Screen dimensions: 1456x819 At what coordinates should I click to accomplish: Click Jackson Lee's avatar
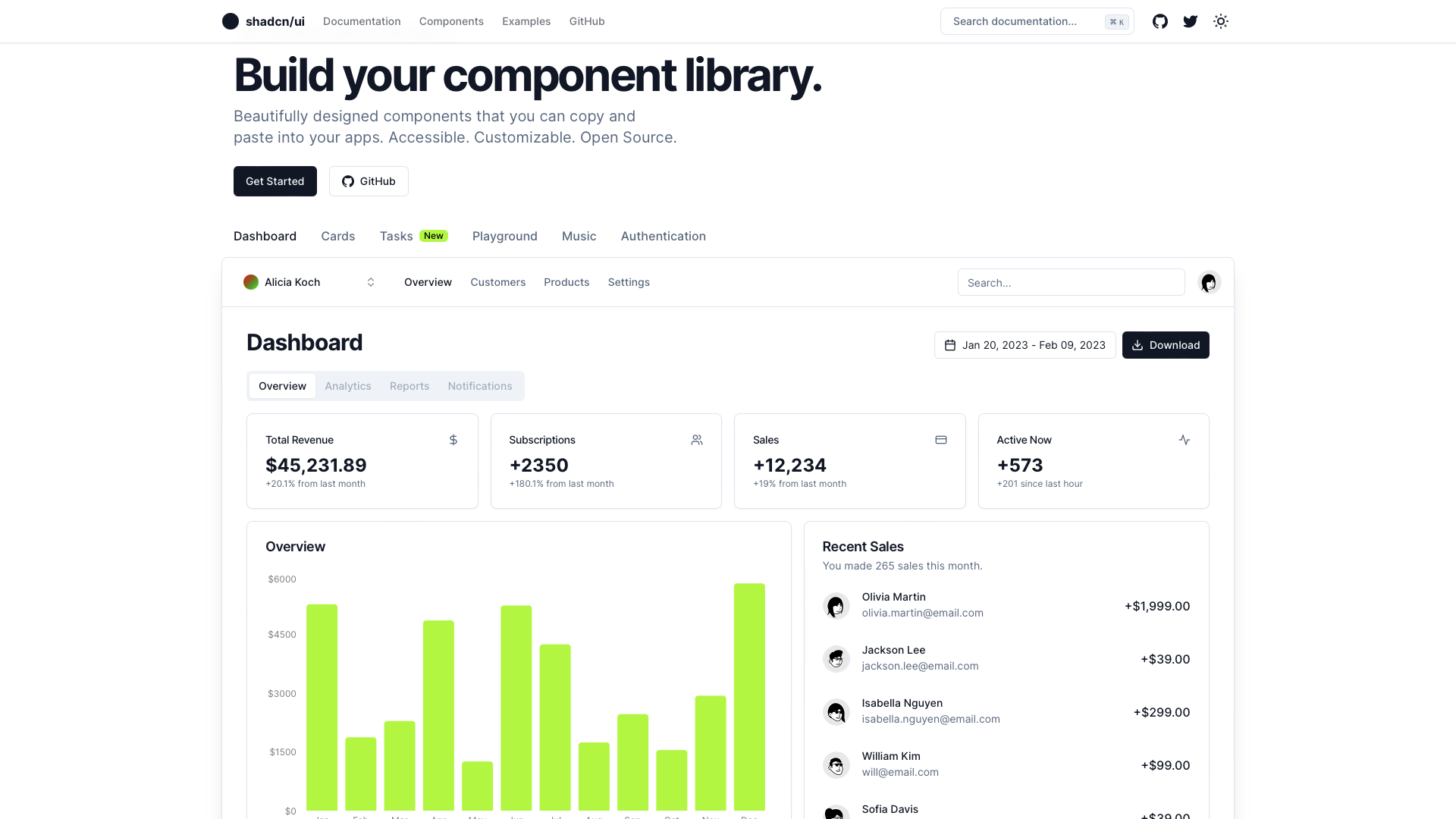tap(836, 659)
